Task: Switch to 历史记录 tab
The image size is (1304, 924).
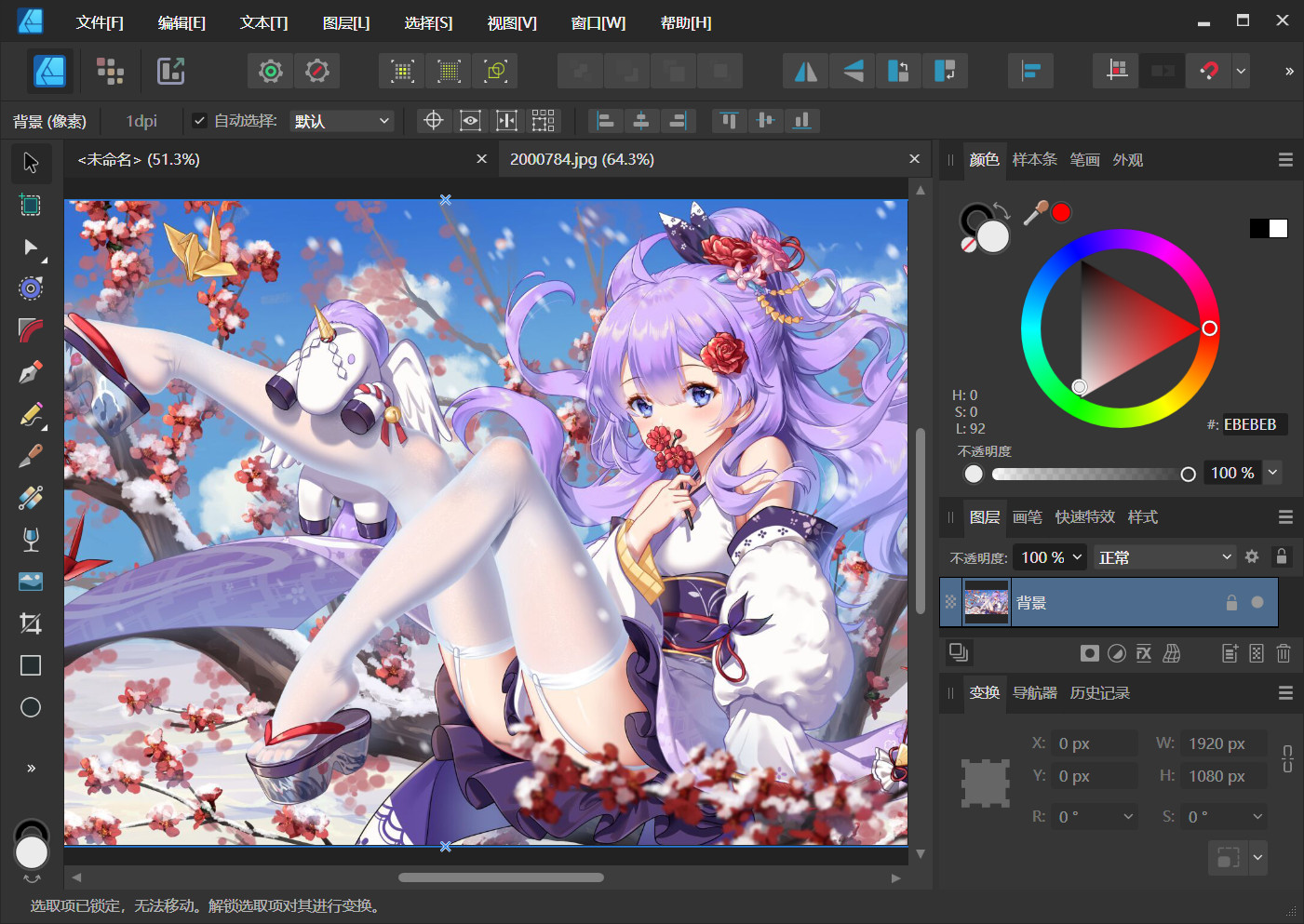Action: pos(1100,693)
